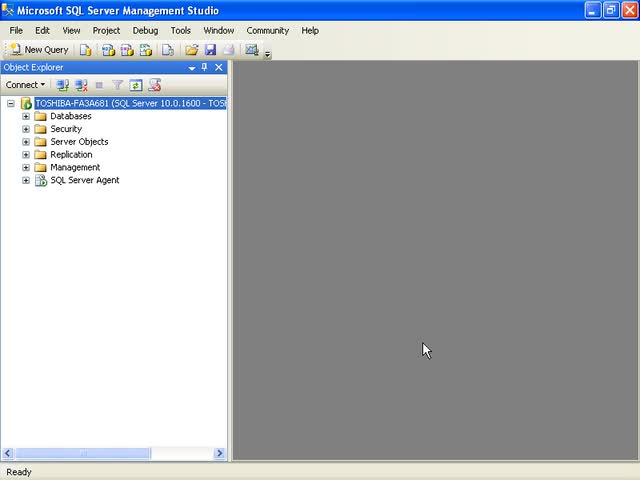Open an Analysis Services MDX Query
Viewport: 640px width, 480px height.
(x=108, y=50)
